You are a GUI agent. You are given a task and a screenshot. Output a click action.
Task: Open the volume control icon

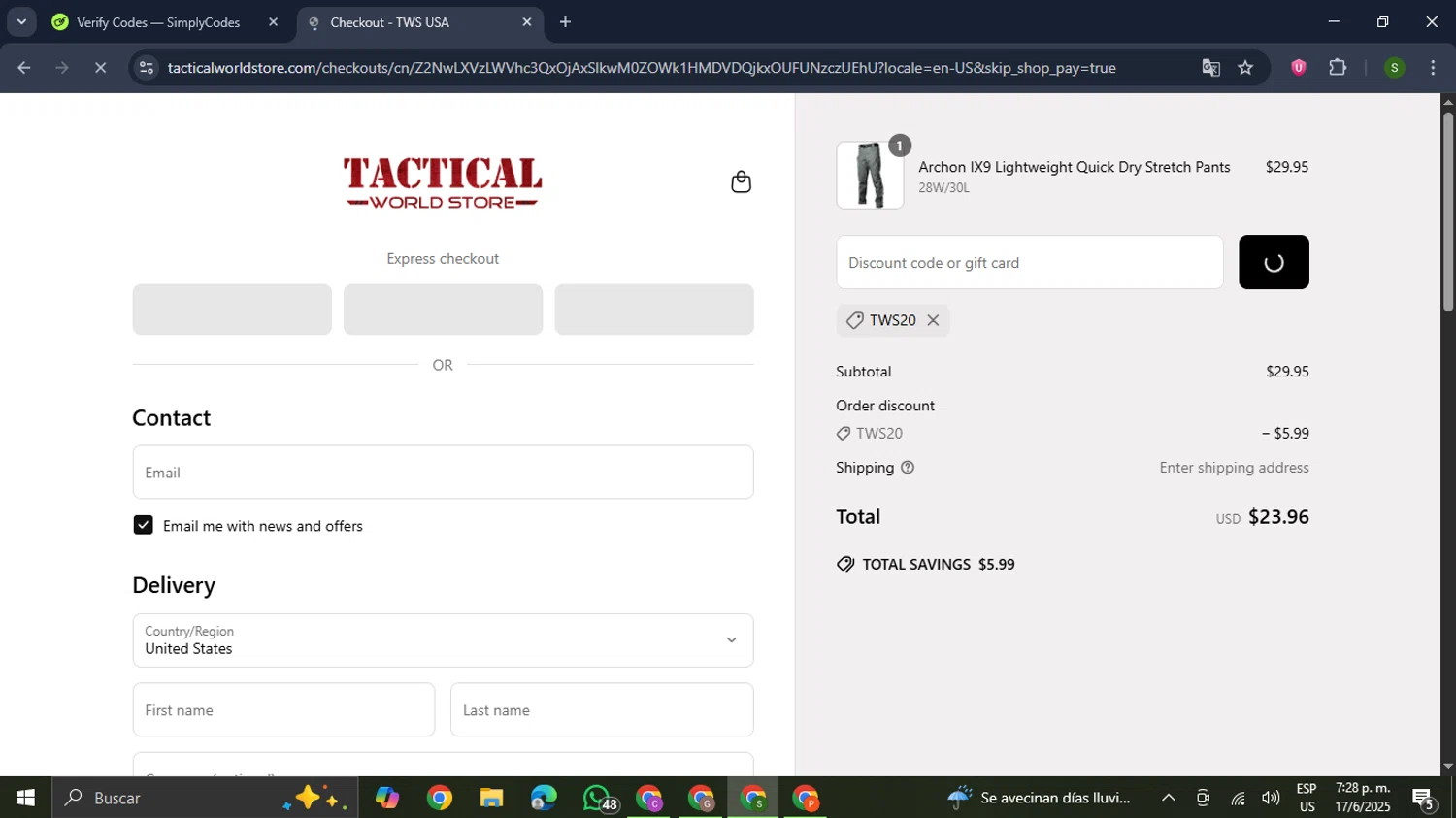1271,798
